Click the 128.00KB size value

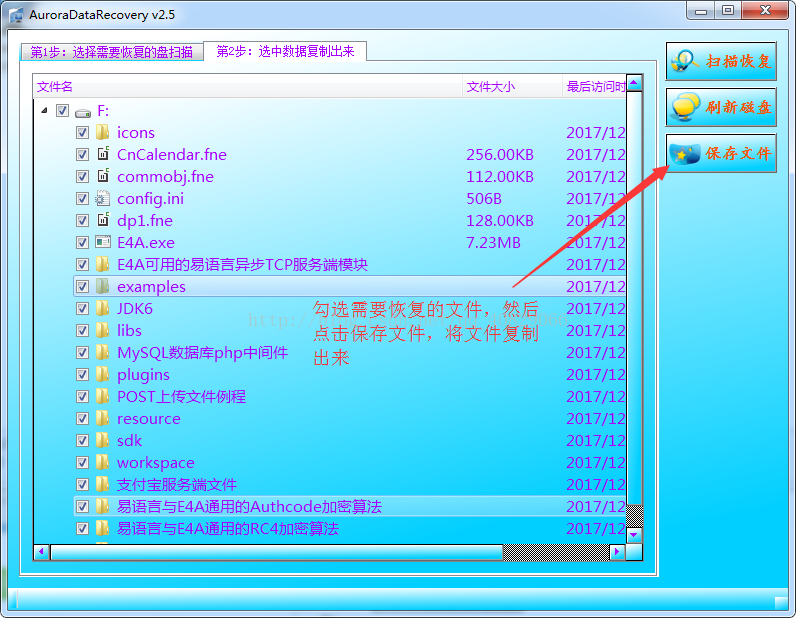(x=500, y=220)
